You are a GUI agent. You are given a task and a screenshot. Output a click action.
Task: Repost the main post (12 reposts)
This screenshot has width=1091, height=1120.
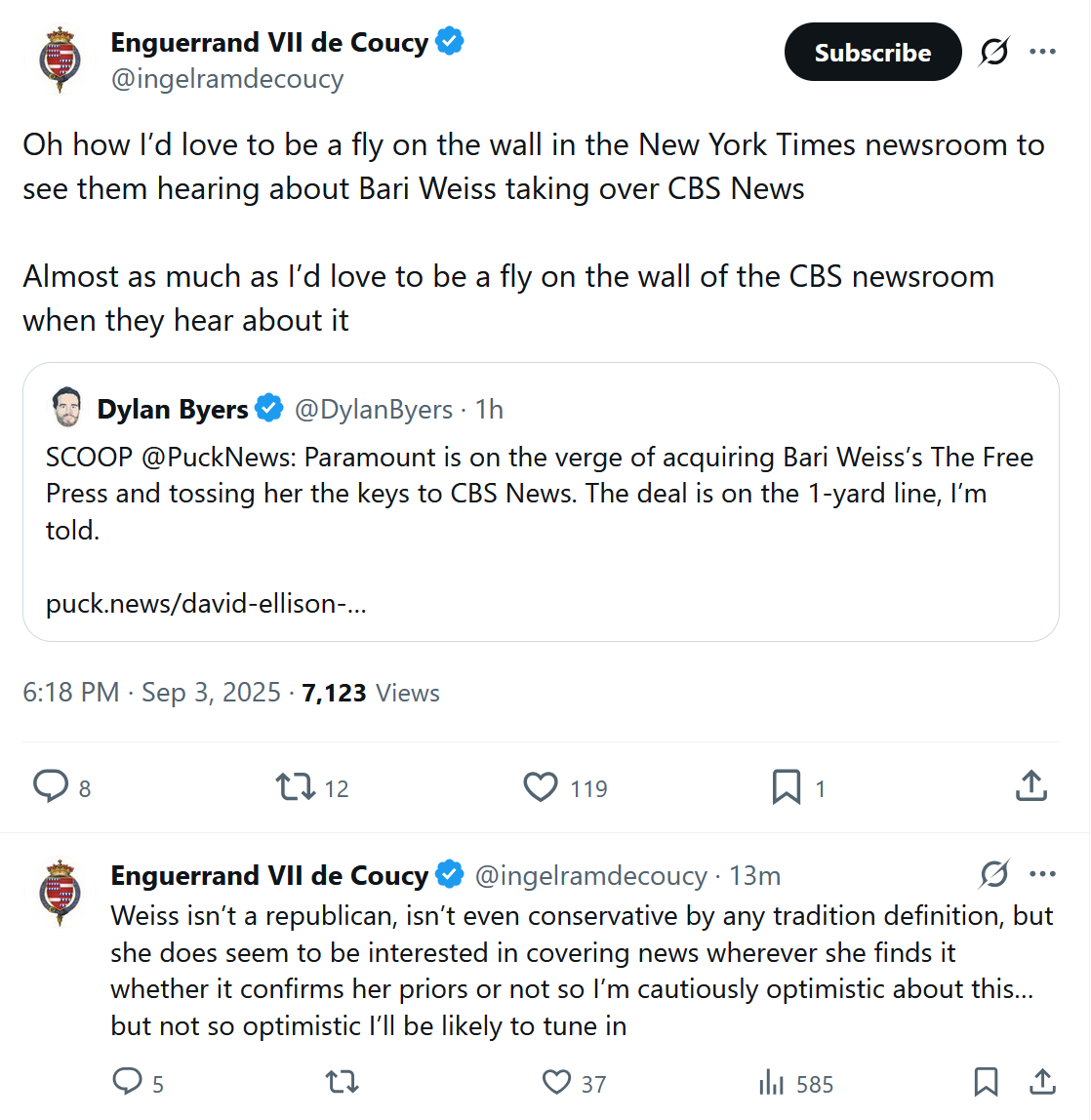pos(295,786)
